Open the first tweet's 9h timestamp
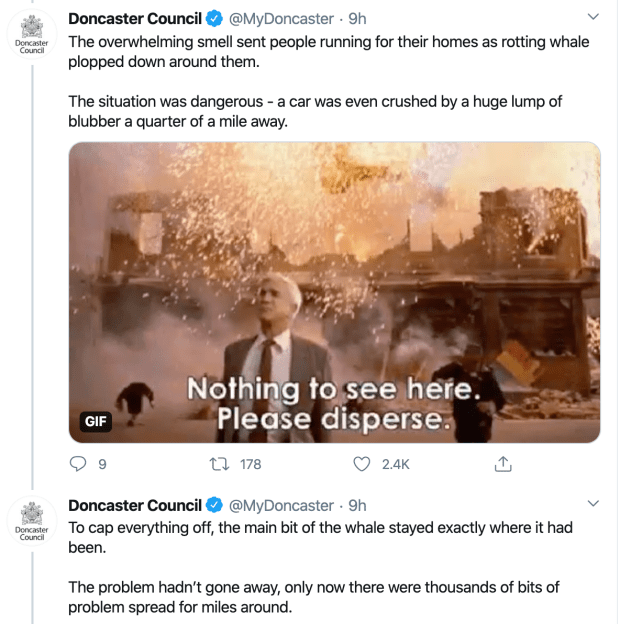The height and width of the screenshot is (624, 620). (x=357, y=19)
